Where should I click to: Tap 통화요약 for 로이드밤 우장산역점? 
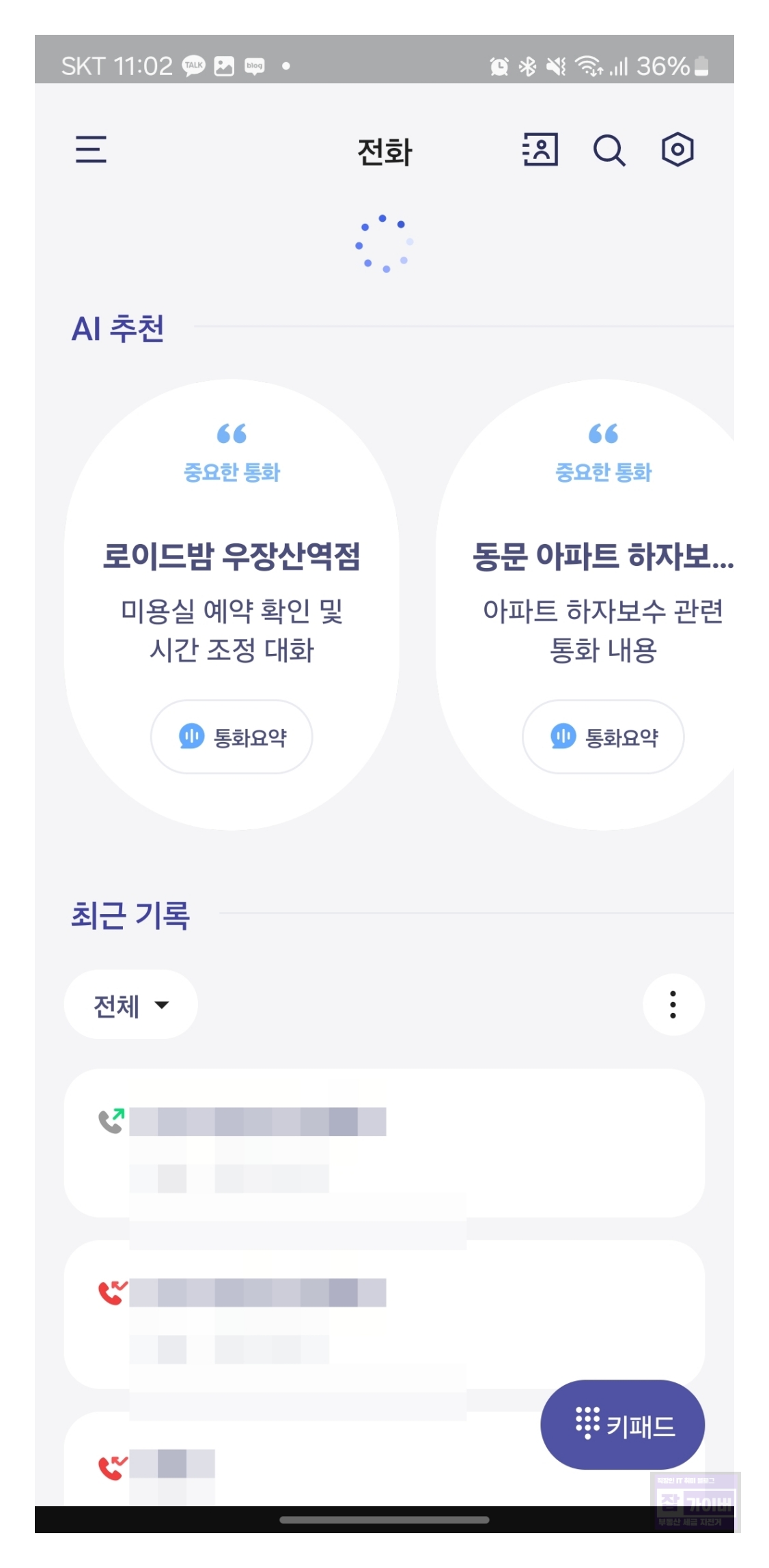tap(232, 737)
